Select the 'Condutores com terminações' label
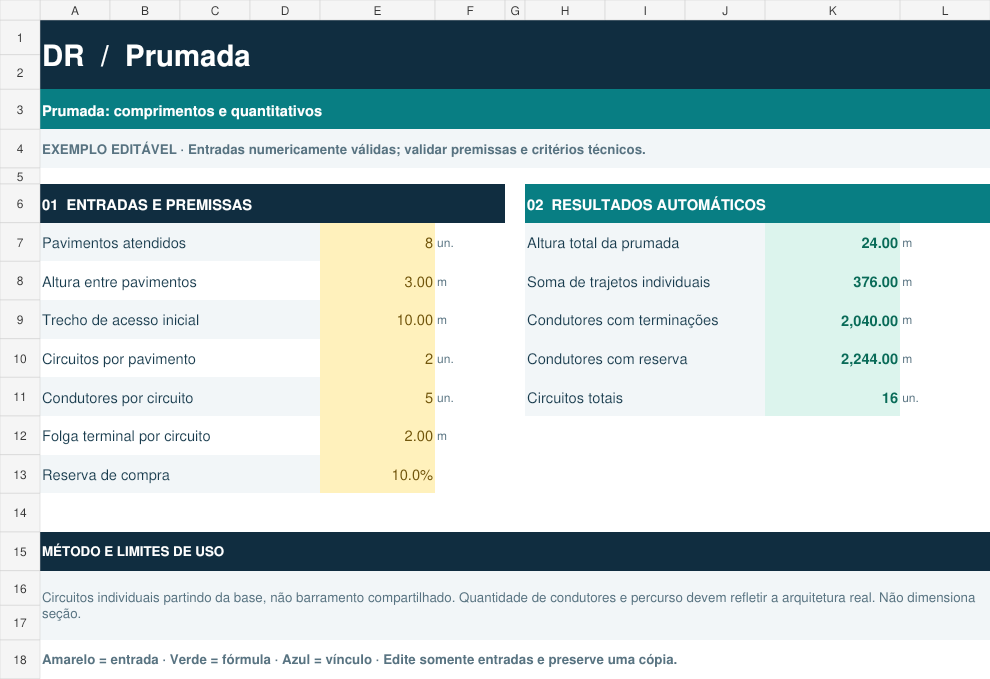This screenshot has width=990, height=679. point(645,320)
